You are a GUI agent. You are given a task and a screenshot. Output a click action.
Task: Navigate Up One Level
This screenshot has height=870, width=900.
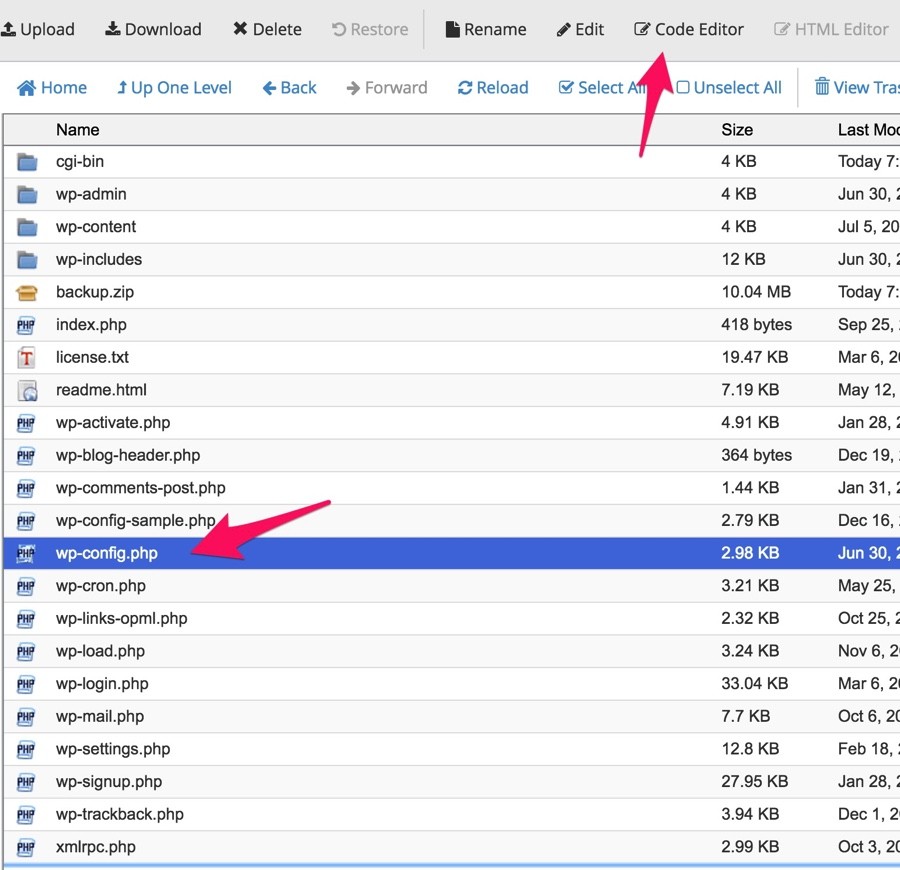coord(174,88)
